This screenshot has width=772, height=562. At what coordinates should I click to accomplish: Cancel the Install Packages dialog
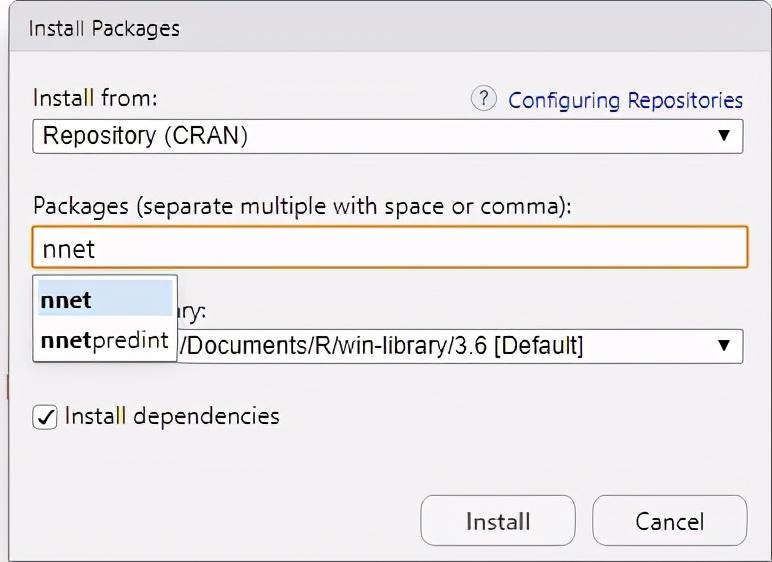point(669,521)
